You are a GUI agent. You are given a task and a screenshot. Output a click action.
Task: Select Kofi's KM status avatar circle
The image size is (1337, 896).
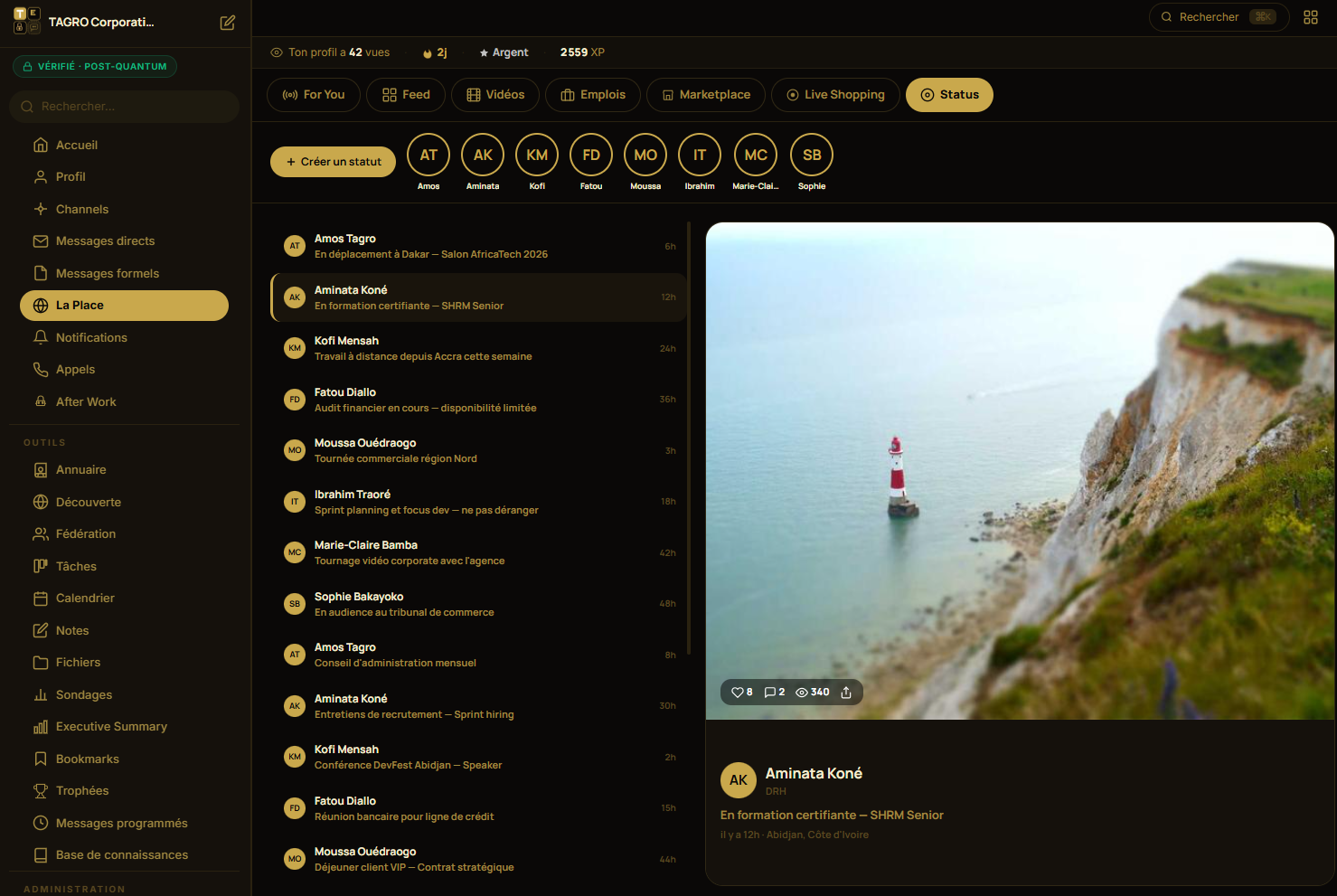pyautogui.click(x=537, y=155)
